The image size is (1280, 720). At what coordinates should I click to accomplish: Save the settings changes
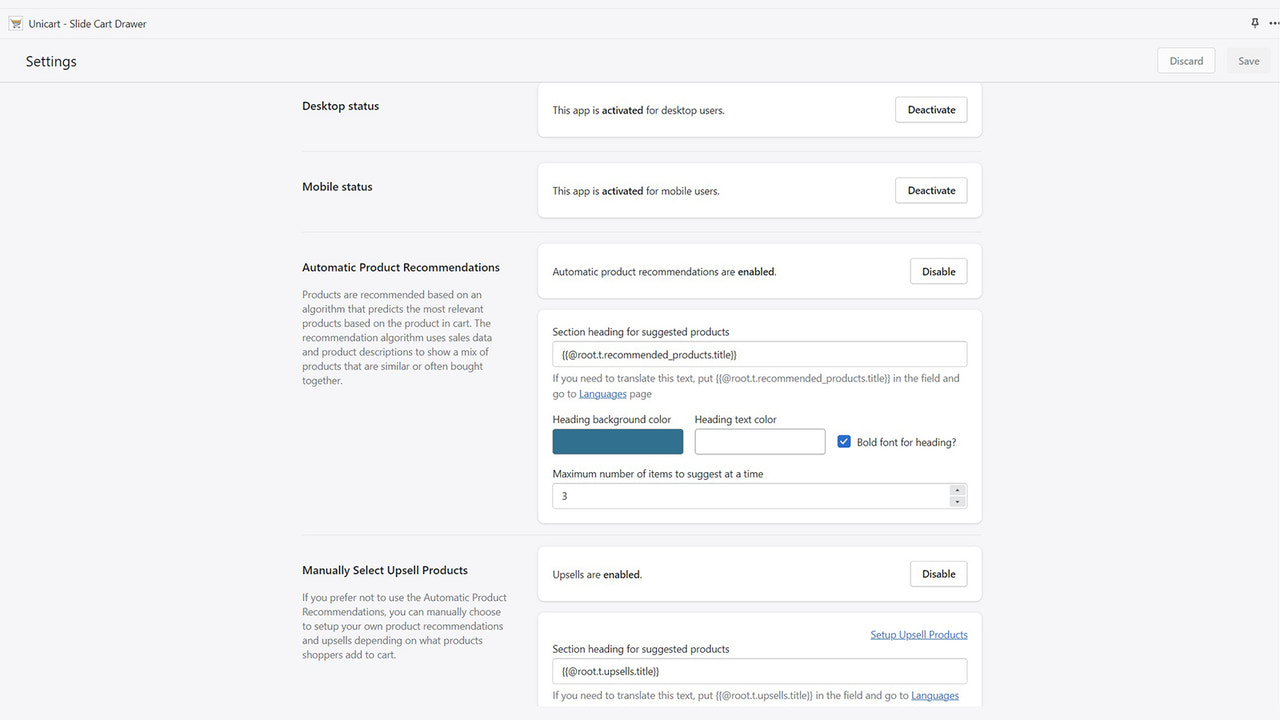click(1247, 60)
